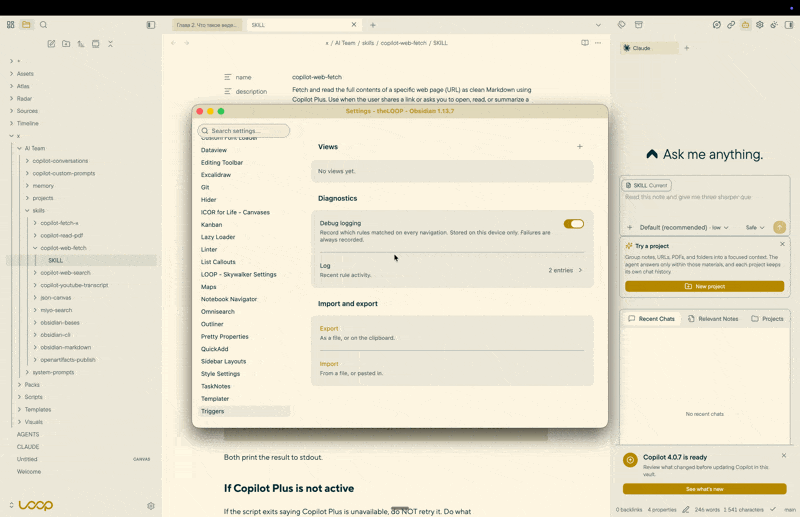Open the links chain icon
This screenshot has height=517, width=800.
[x=731, y=24]
